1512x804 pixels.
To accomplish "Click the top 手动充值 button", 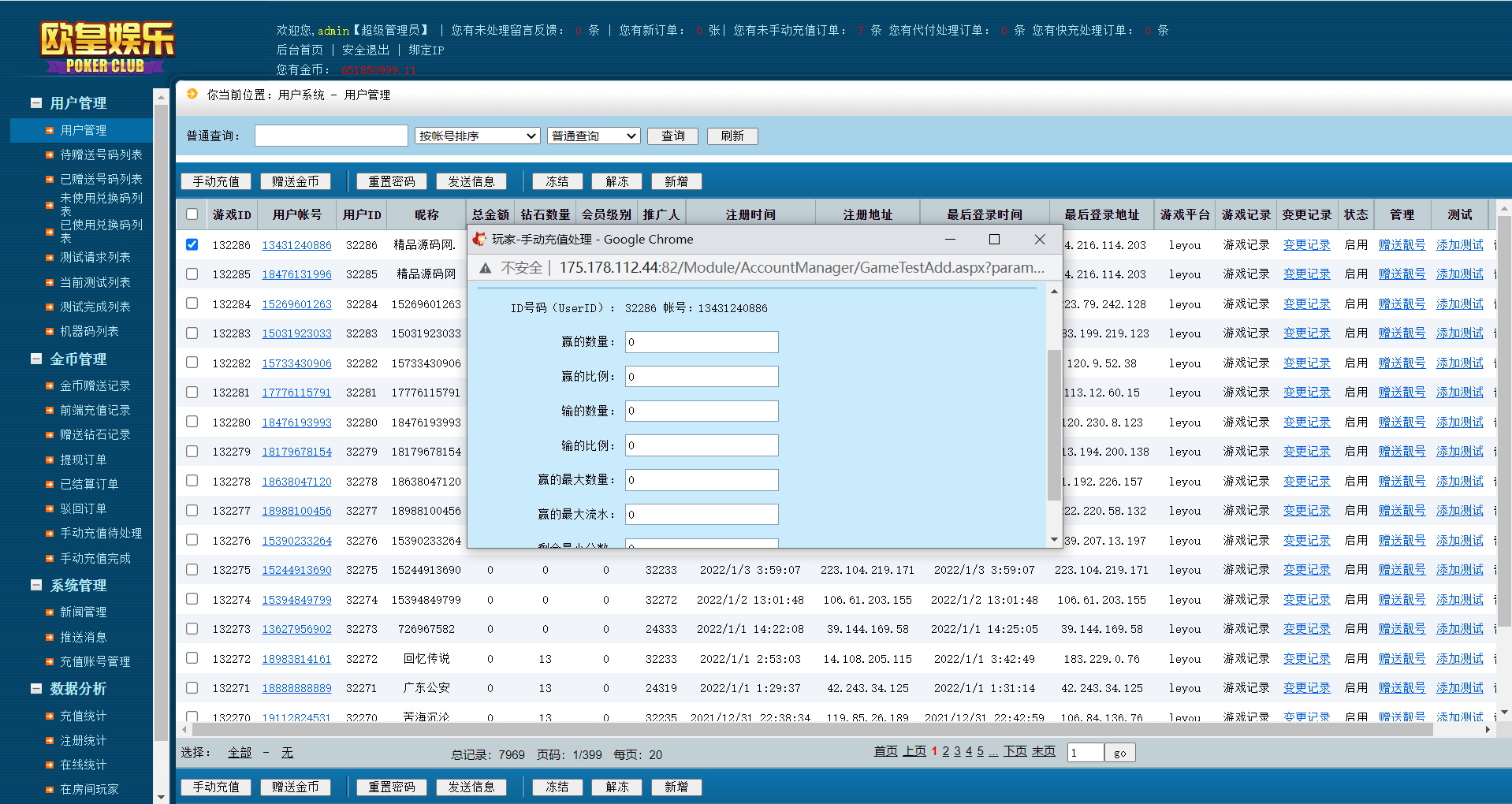I will (x=216, y=181).
